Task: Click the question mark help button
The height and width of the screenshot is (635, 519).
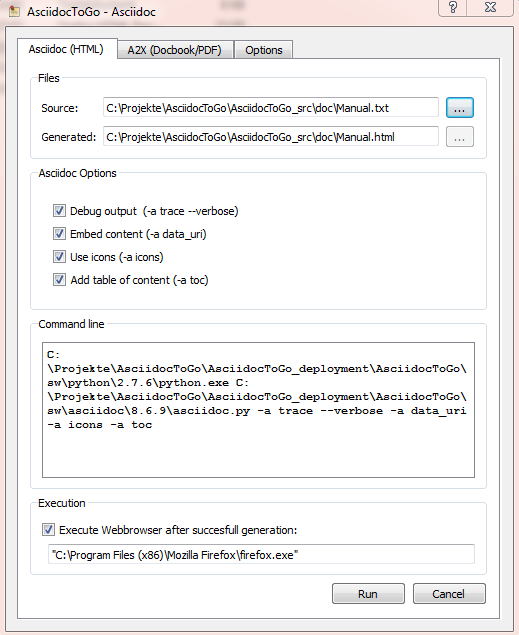Action: (453, 7)
